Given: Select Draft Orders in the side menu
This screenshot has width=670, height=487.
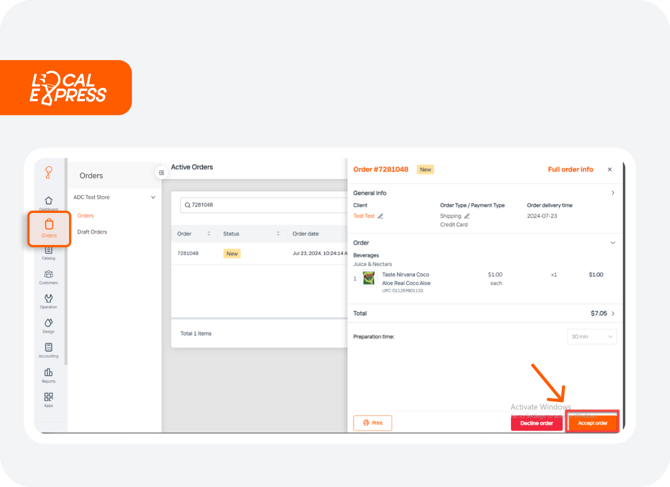Looking at the screenshot, I should pos(92,232).
